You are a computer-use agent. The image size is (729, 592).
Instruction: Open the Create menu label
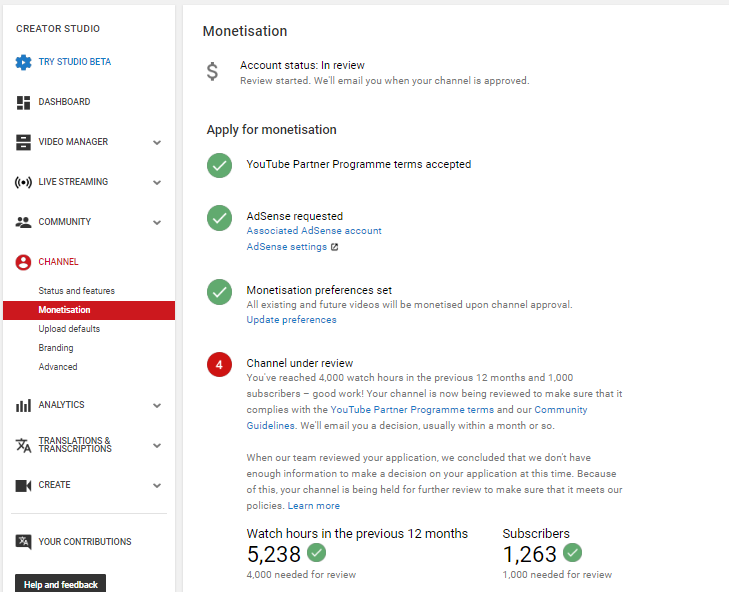tap(54, 485)
